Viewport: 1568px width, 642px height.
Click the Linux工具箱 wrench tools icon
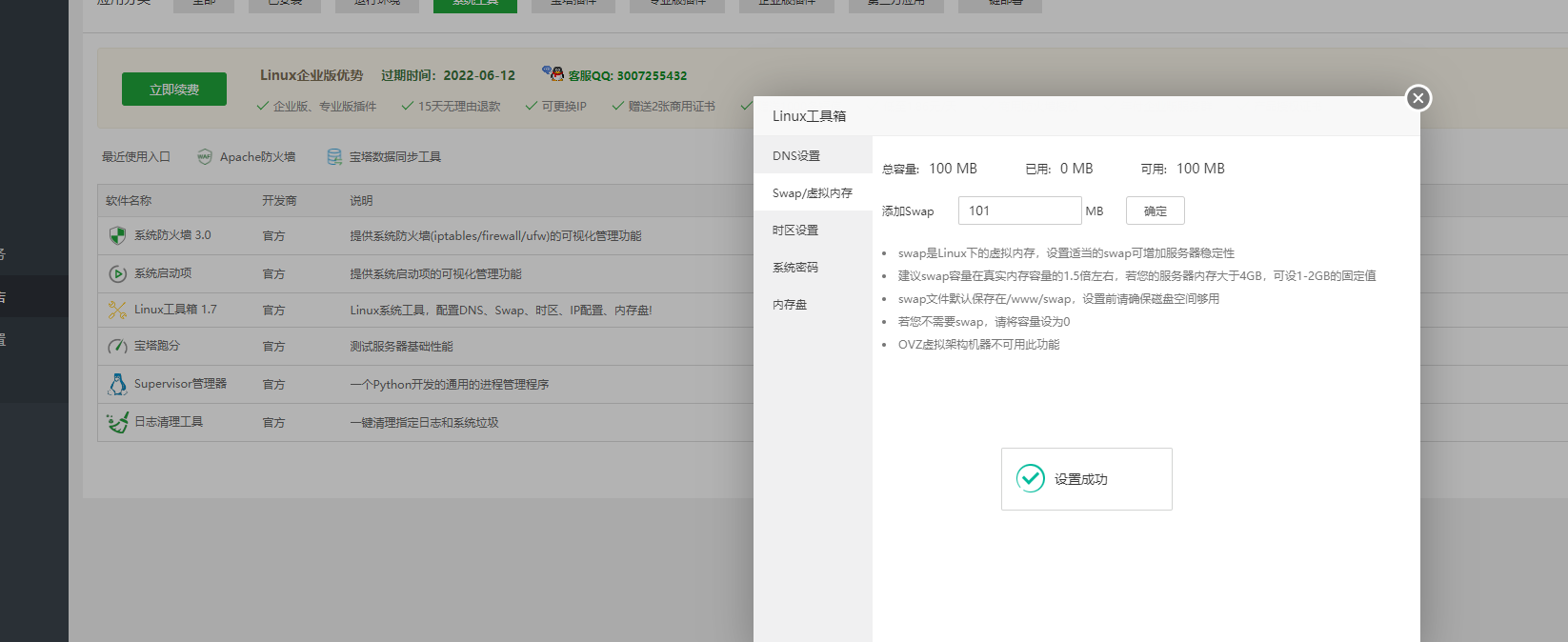(117, 310)
